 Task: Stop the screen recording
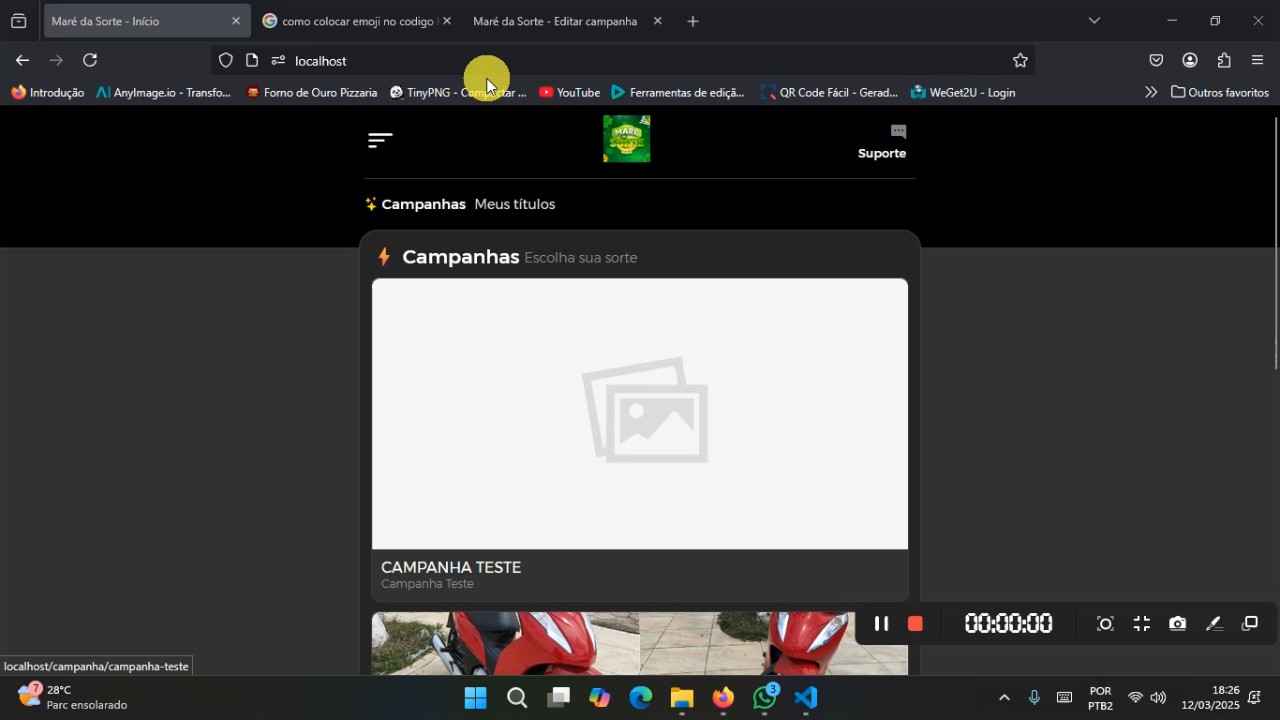click(x=915, y=624)
